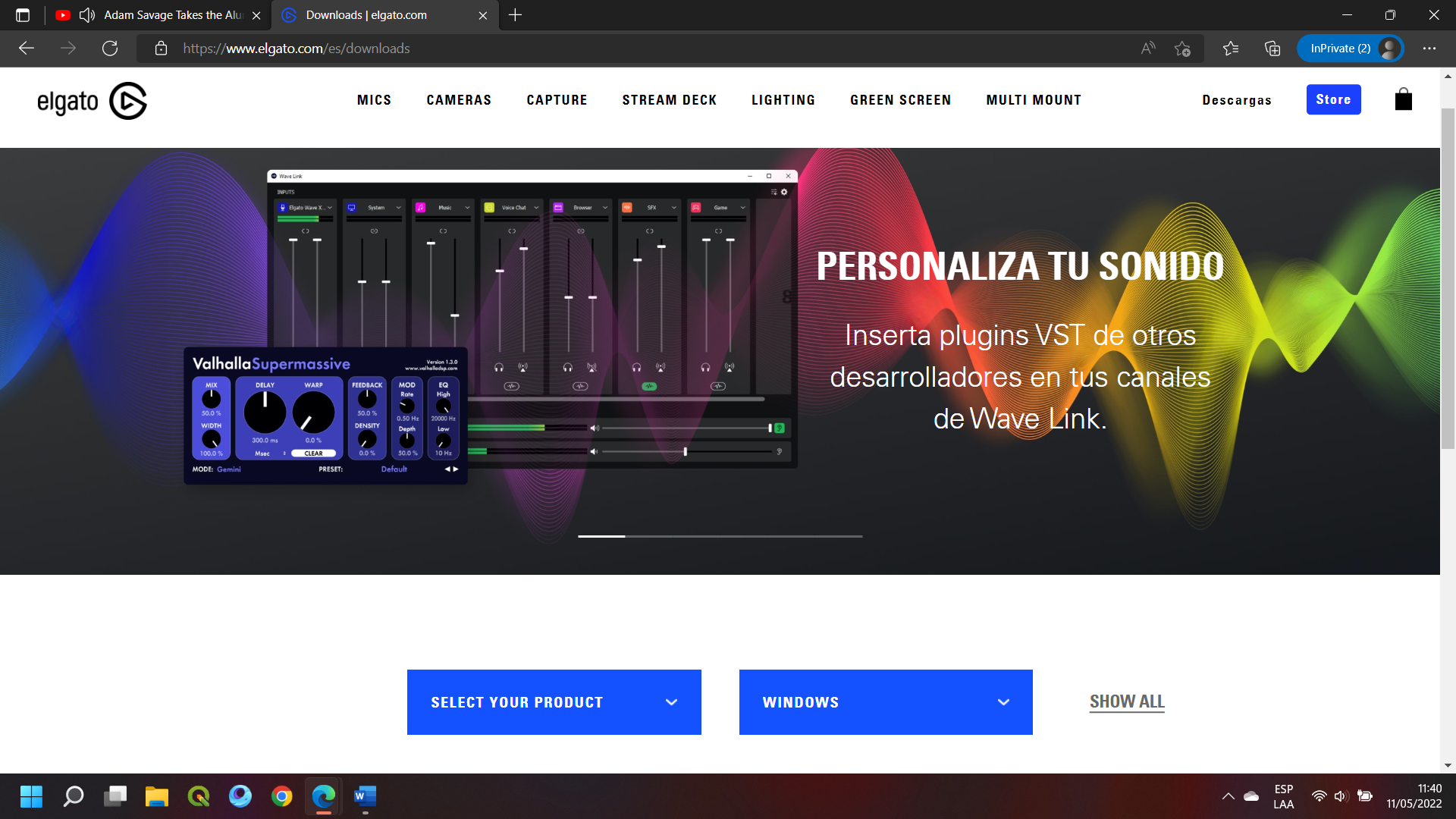This screenshot has height=819, width=1456.
Task: Open Word from the taskbar
Action: (365, 796)
